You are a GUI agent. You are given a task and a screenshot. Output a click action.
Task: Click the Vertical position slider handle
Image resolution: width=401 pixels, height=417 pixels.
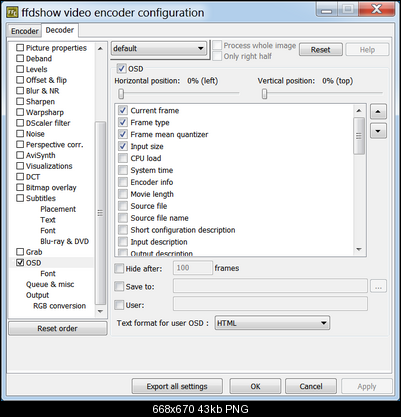point(264,94)
